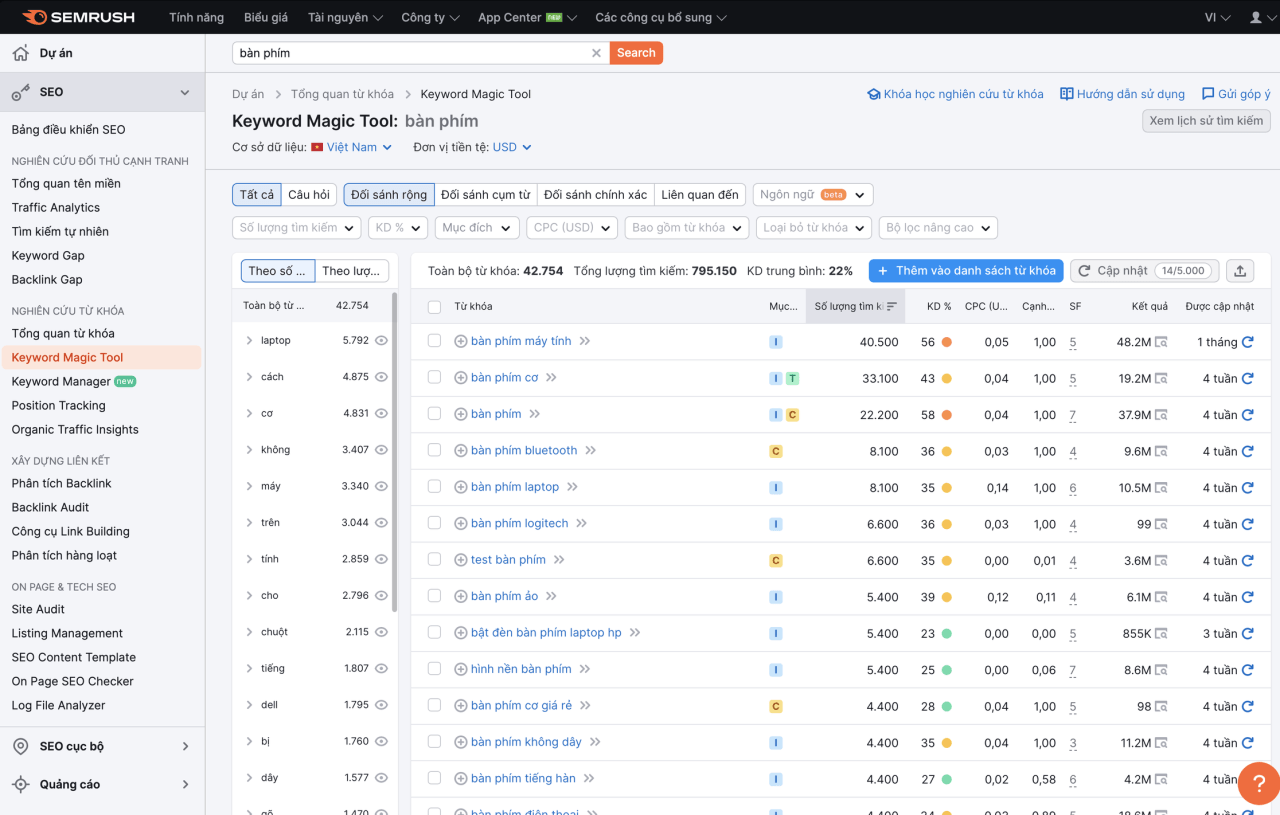Refresh data for bàn phím máy tính row
Screen dimensions: 1280x815
pos(1247,342)
